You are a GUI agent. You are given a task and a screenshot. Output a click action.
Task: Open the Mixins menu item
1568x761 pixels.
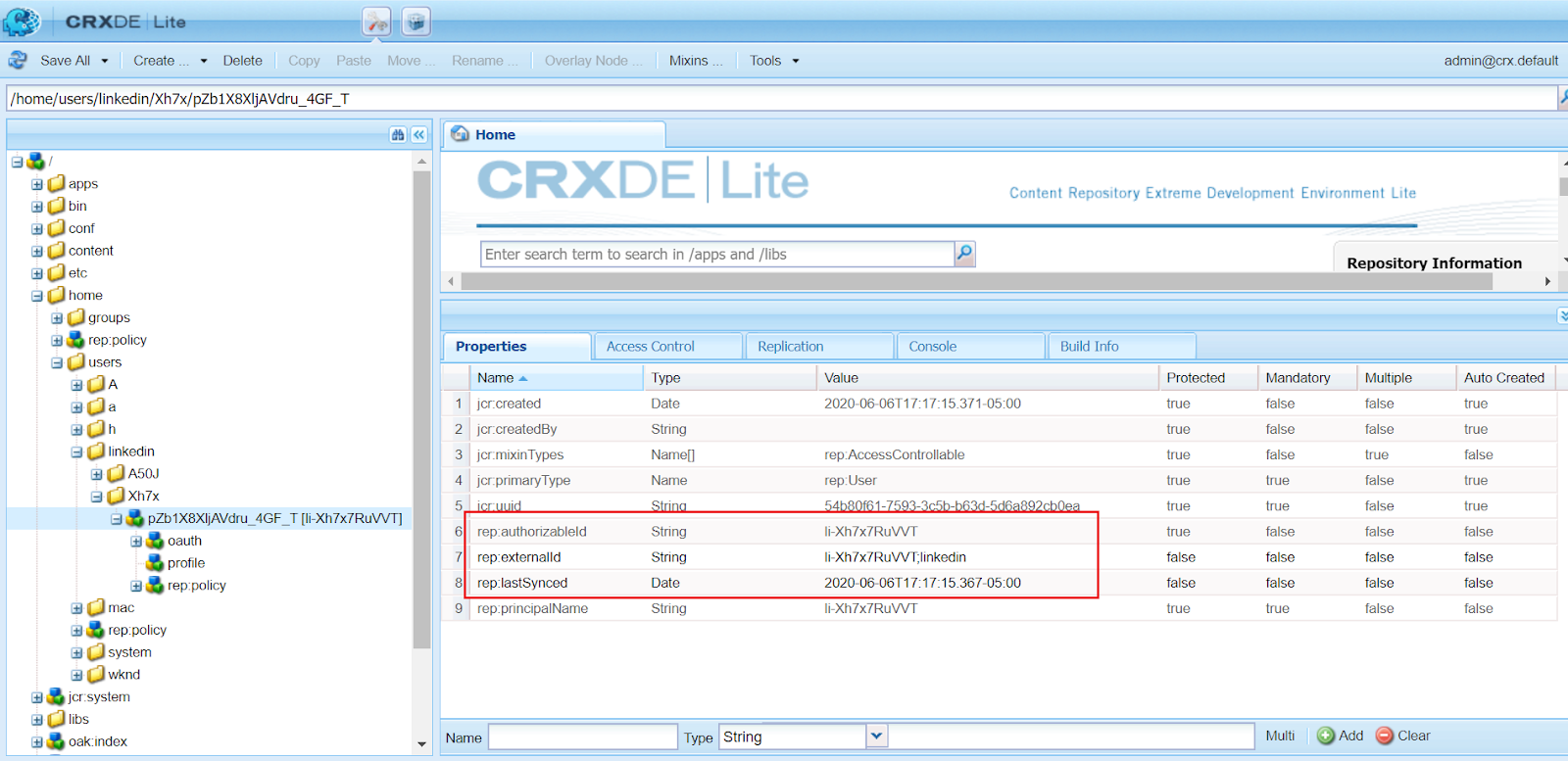[696, 61]
